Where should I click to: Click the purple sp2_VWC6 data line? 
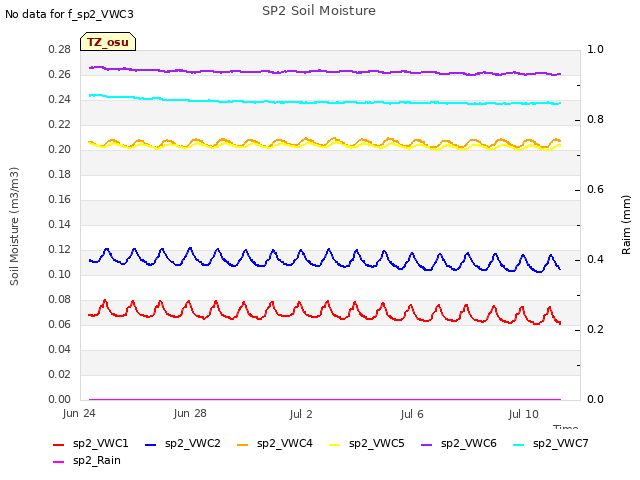point(324,71)
